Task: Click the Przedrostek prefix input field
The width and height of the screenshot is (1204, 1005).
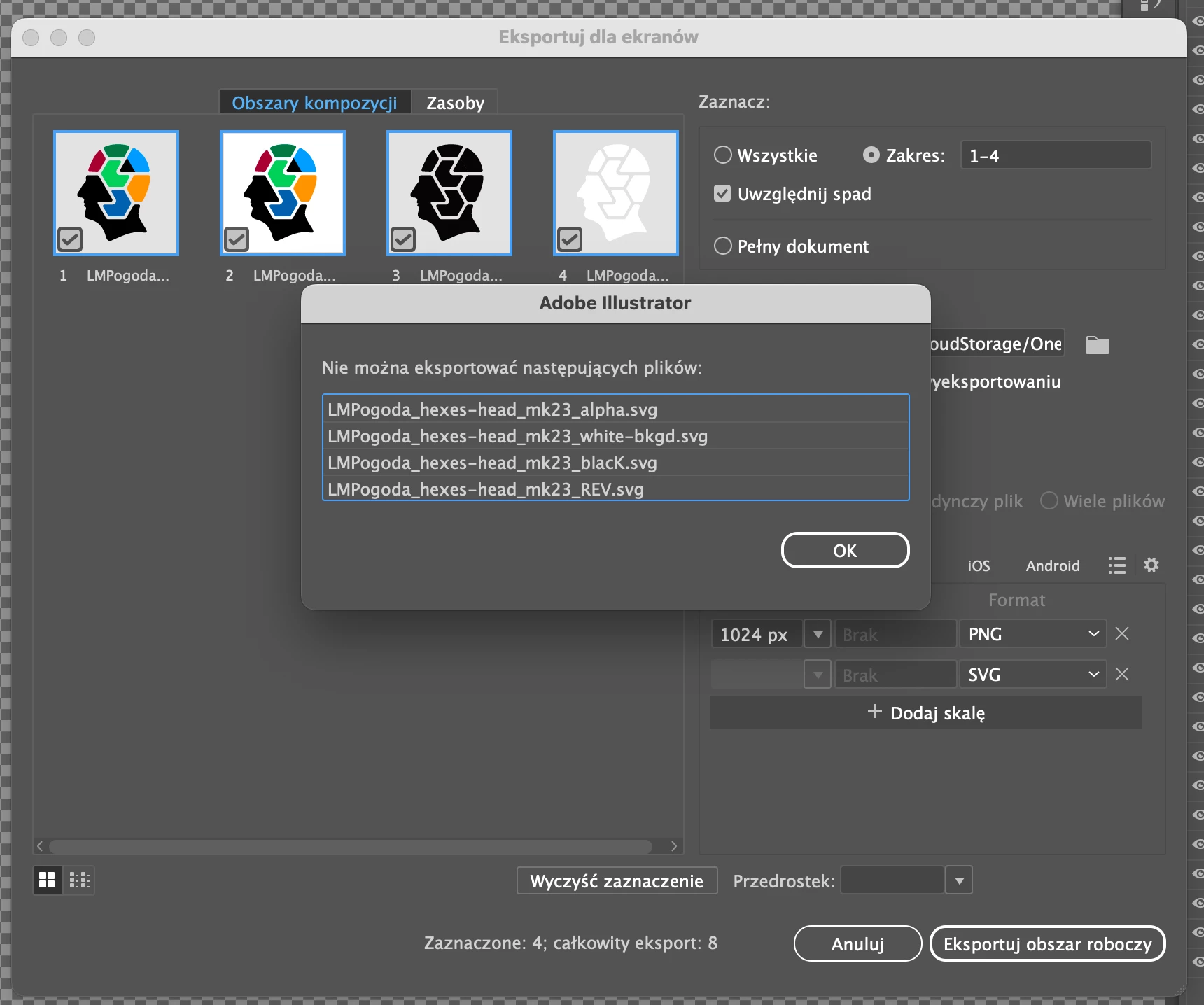Action: [892, 880]
